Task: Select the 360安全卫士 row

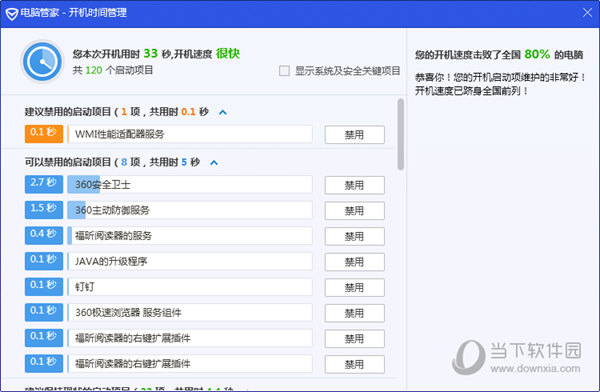Action: coord(190,185)
